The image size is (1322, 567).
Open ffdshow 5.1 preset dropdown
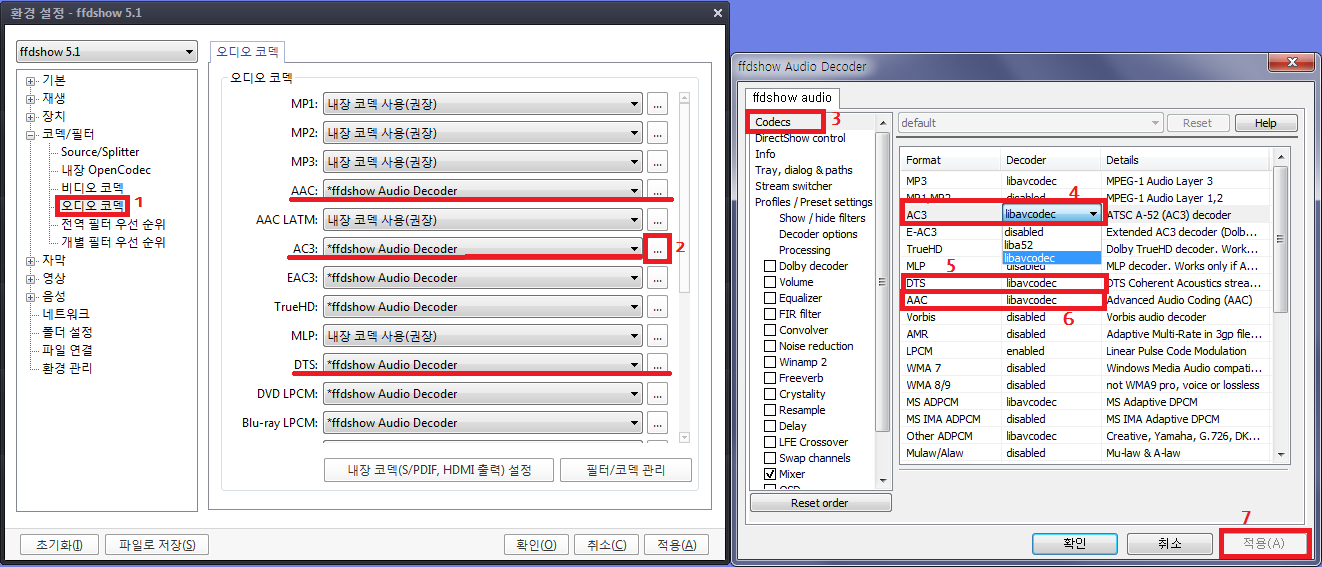pyautogui.click(x=106, y=51)
